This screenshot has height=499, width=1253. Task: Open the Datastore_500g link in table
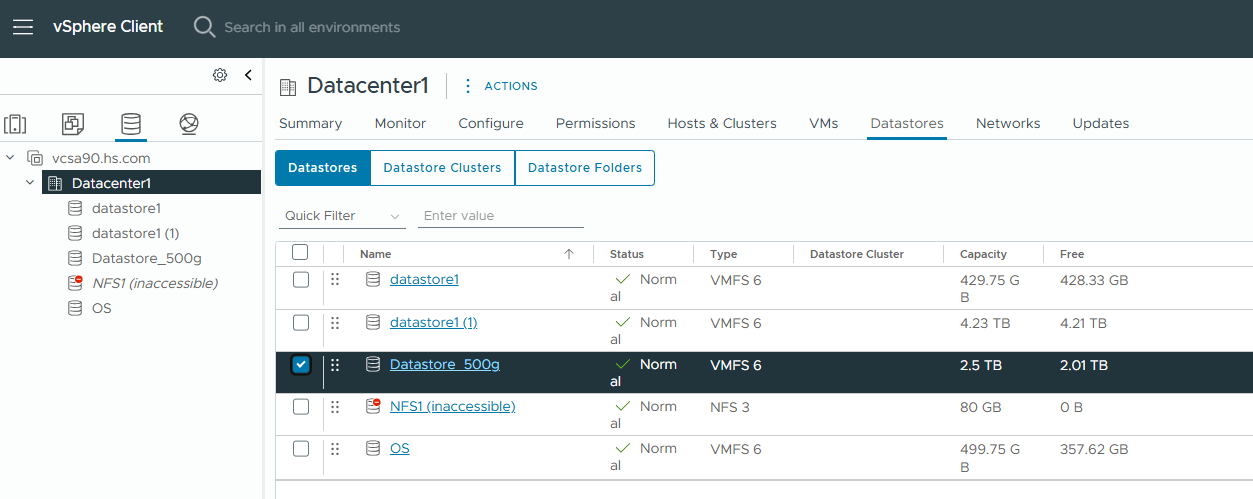click(x=445, y=364)
